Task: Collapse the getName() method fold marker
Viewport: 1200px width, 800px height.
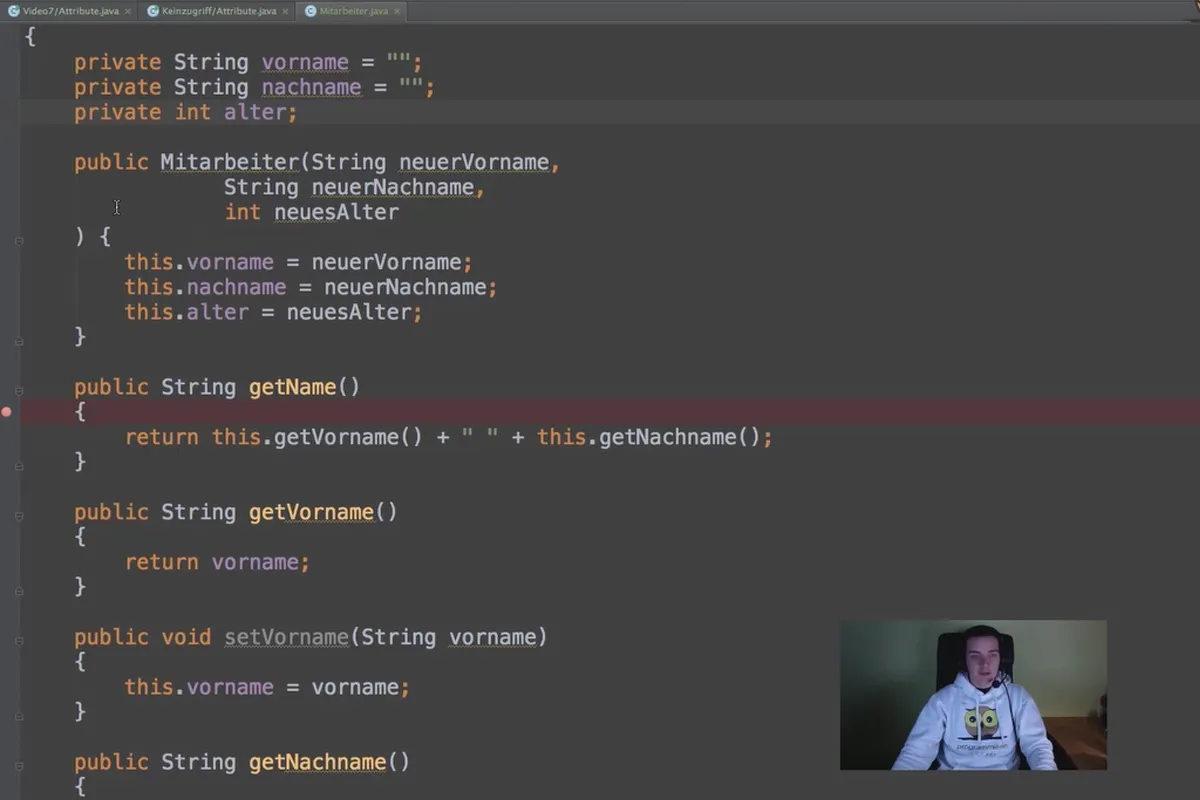Action: click(x=19, y=390)
